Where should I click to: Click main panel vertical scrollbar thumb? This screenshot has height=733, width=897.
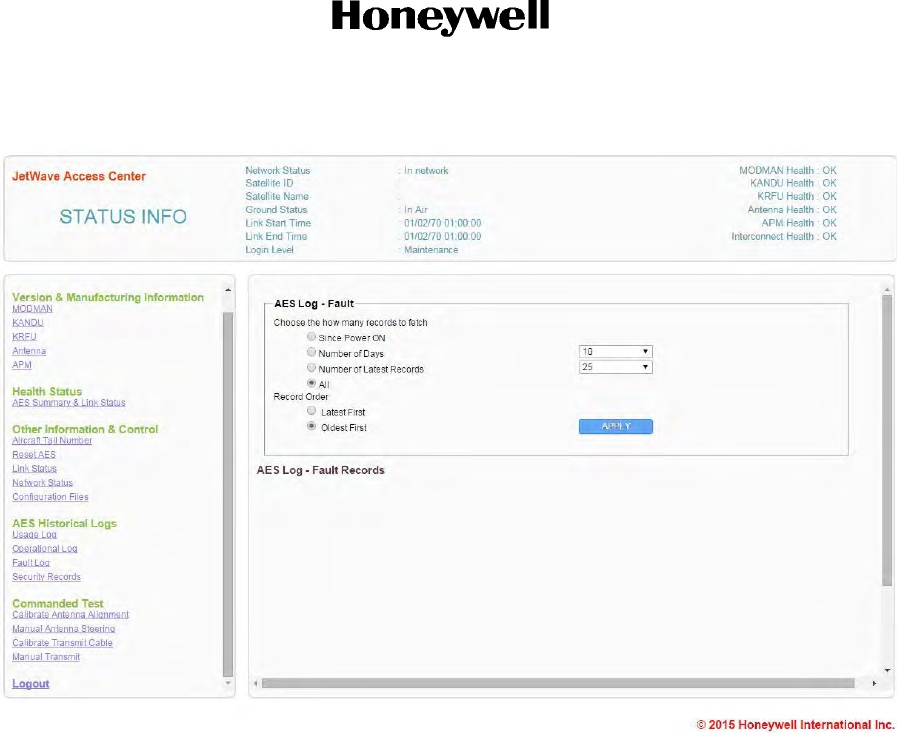pos(887,441)
